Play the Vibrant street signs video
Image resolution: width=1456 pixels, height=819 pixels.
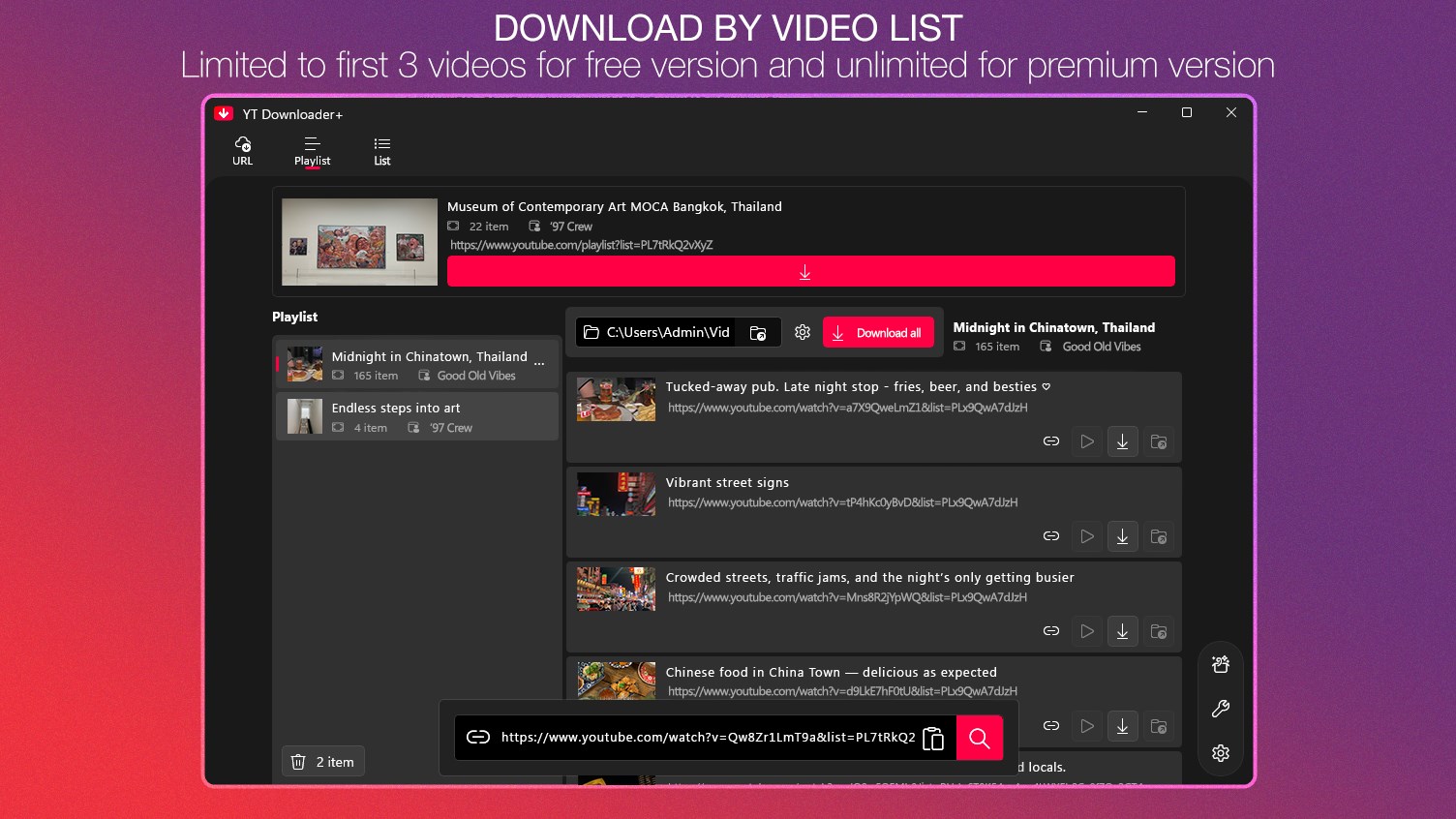[x=1086, y=536]
